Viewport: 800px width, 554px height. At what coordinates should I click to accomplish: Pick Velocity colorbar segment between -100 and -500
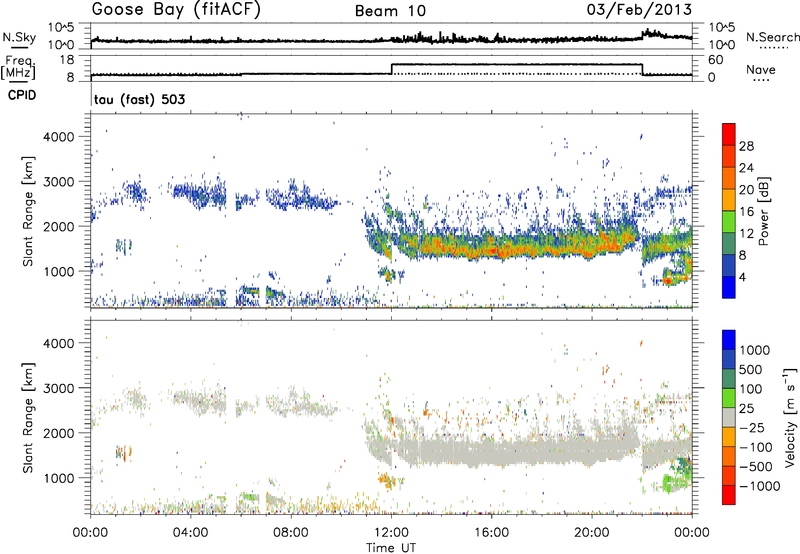[x=729, y=456]
